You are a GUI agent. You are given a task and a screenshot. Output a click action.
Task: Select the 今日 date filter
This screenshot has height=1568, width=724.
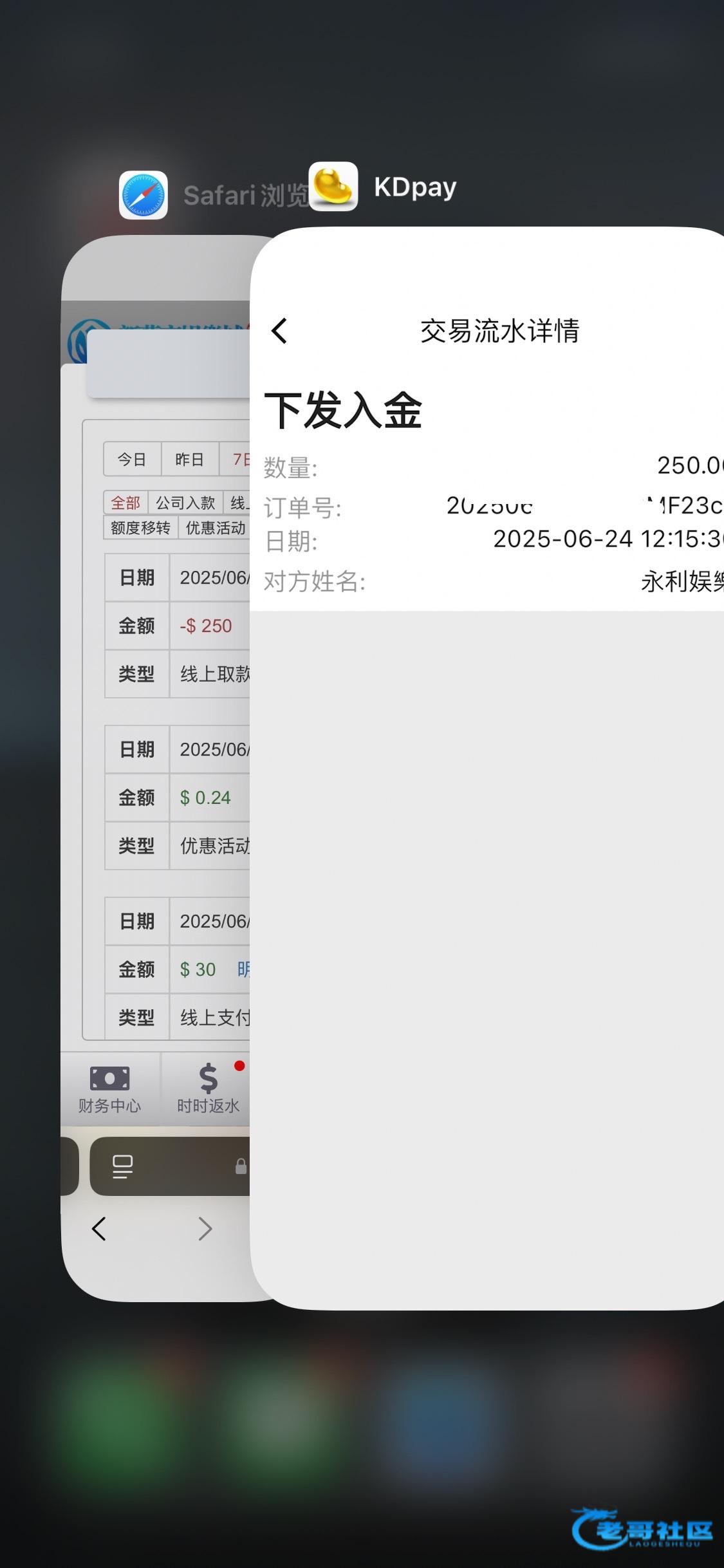pos(132,459)
